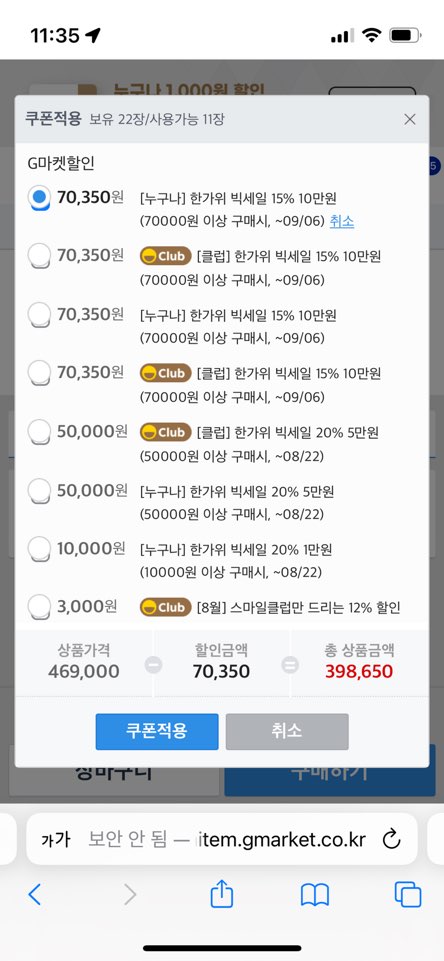This screenshot has height=961, width=444.
Task: Open the Safari share sheet icon
Action: point(221,893)
